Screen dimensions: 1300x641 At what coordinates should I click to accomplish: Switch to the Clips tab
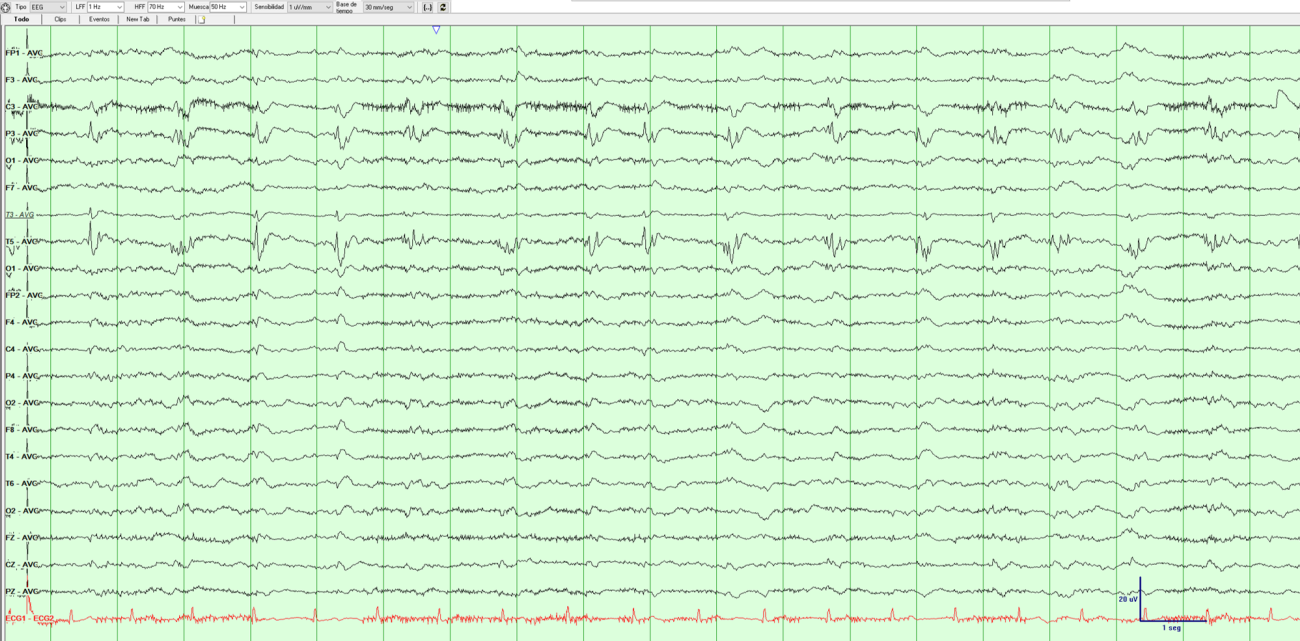click(x=58, y=18)
